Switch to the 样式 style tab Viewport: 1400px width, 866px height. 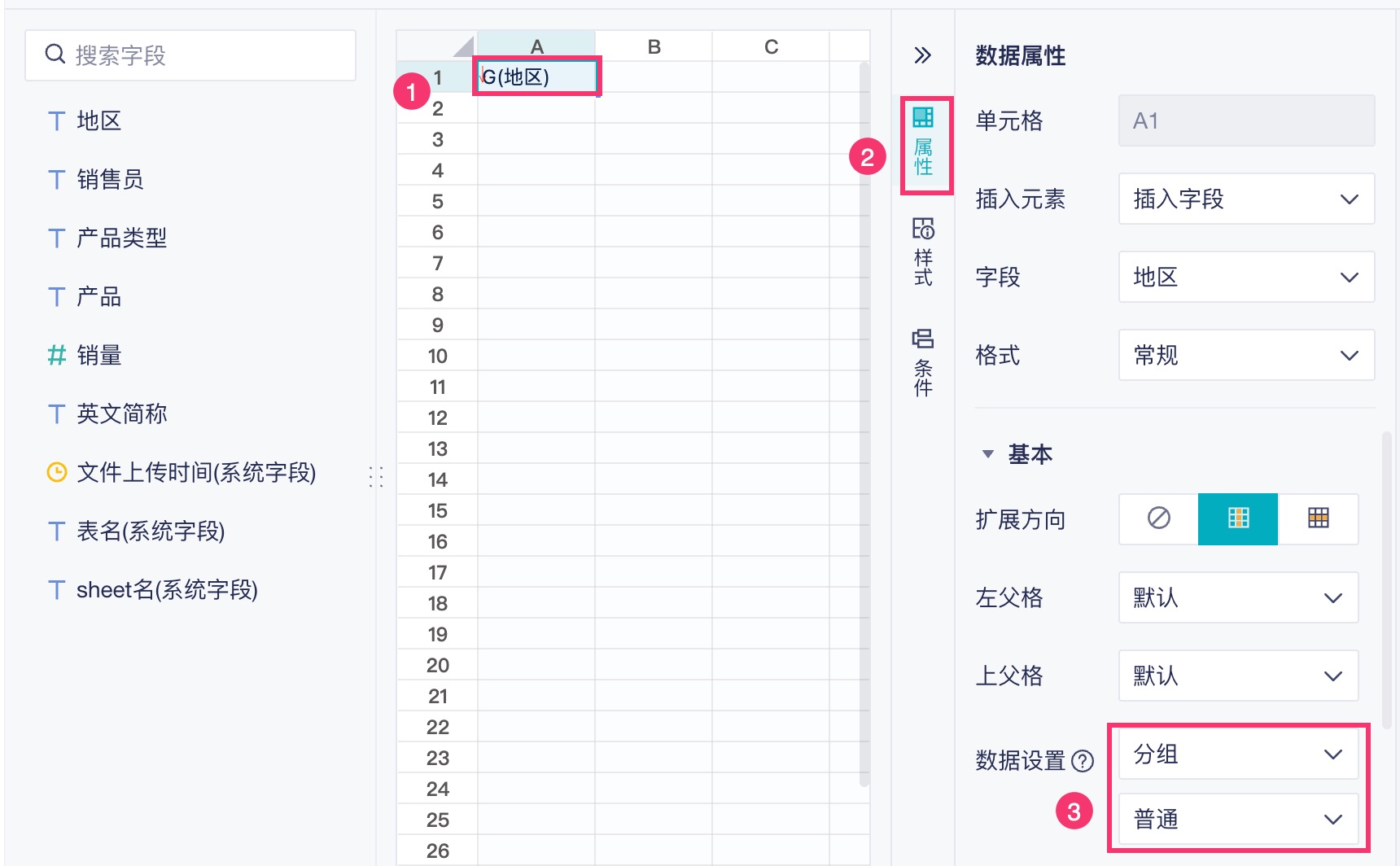coord(923,252)
